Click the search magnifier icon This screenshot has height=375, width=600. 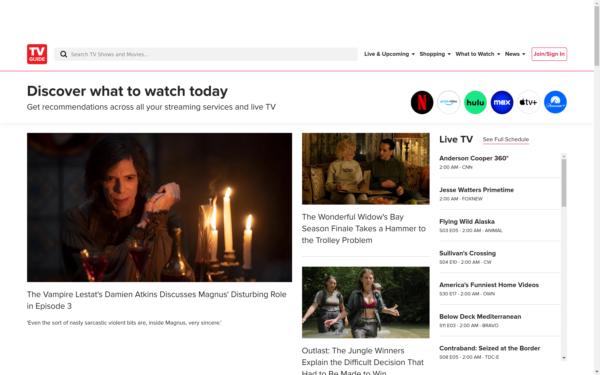point(64,54)
